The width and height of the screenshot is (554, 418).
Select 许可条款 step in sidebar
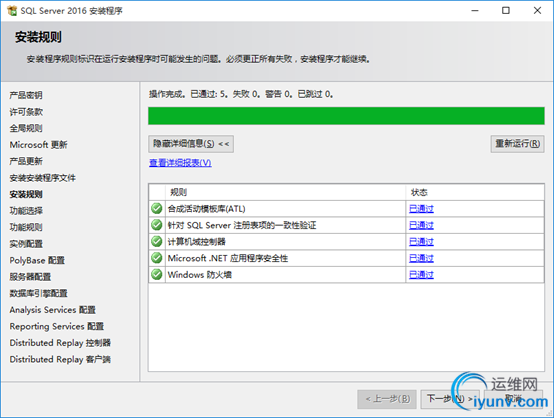(x=26, y=112)
